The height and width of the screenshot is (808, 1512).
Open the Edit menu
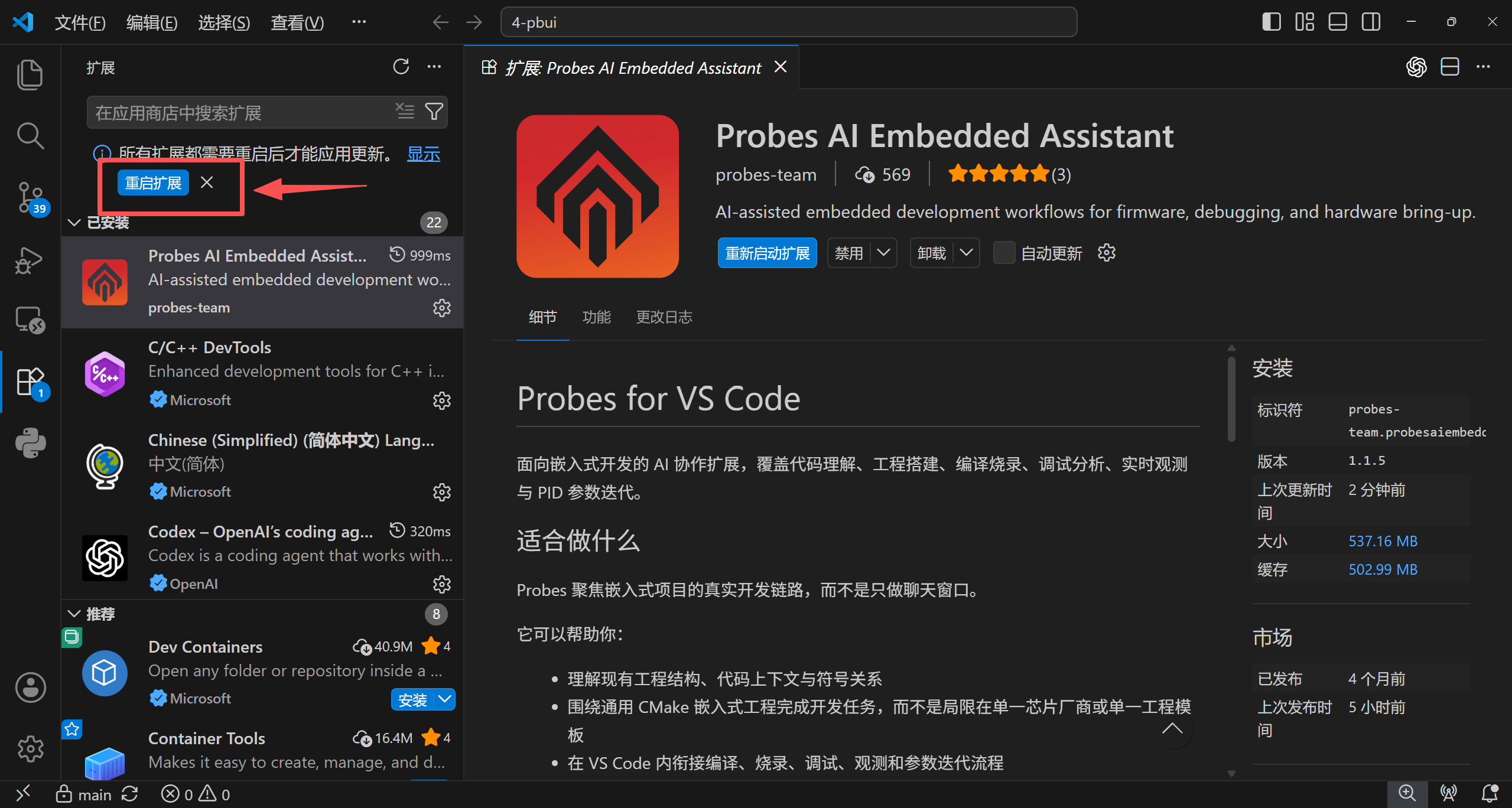[152, 22]
